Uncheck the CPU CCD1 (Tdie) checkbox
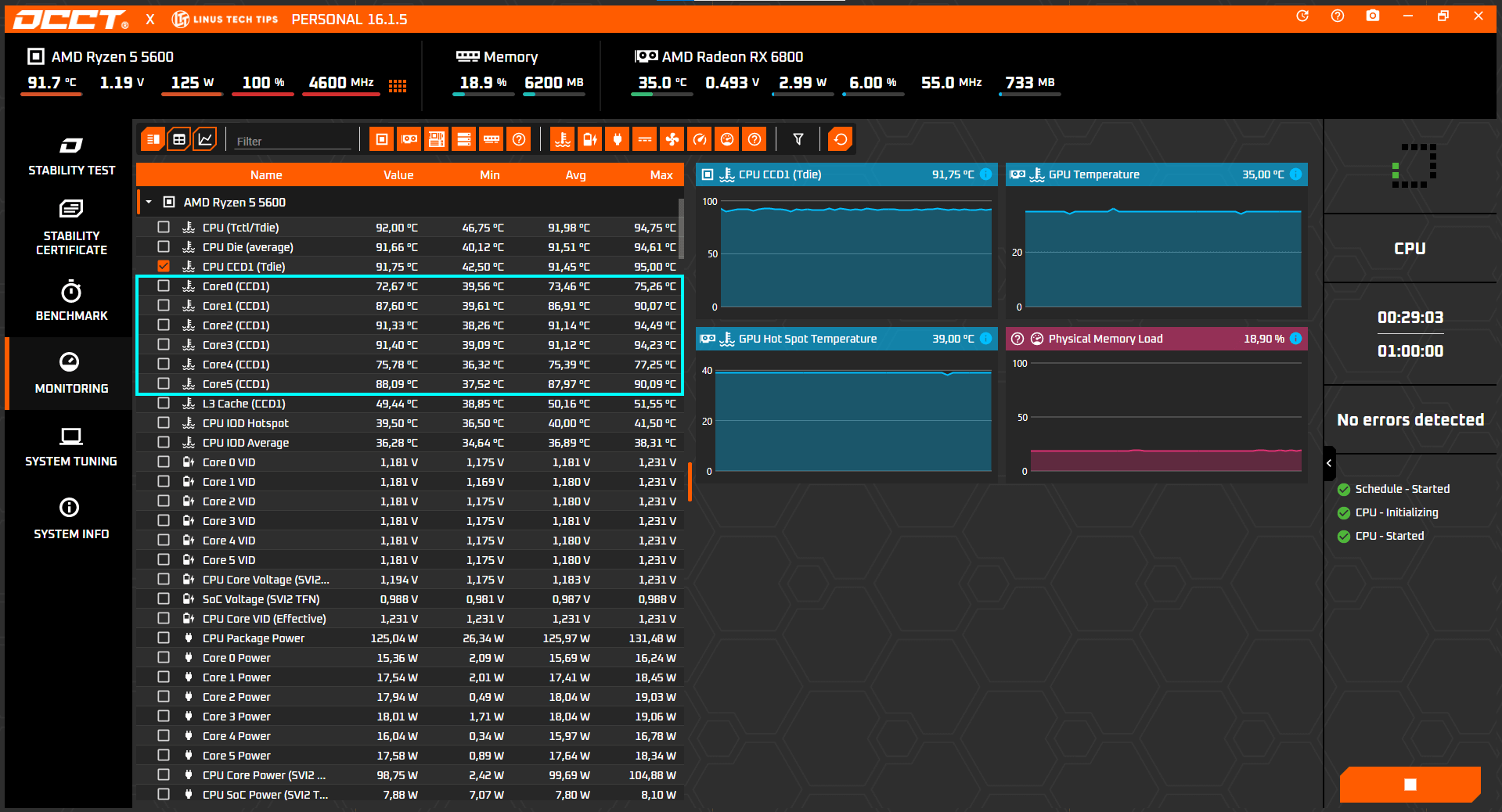Viewport: 1502px width, 812px height. (164, 267)
